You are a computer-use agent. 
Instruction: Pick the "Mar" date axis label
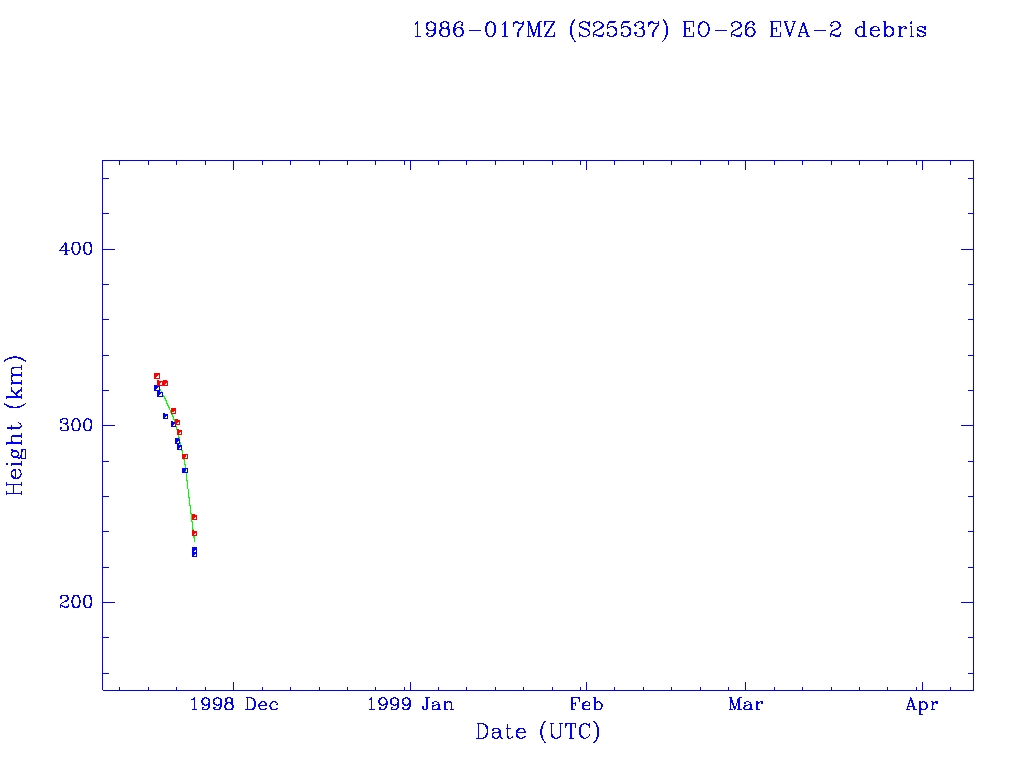[x=746, y=704]
